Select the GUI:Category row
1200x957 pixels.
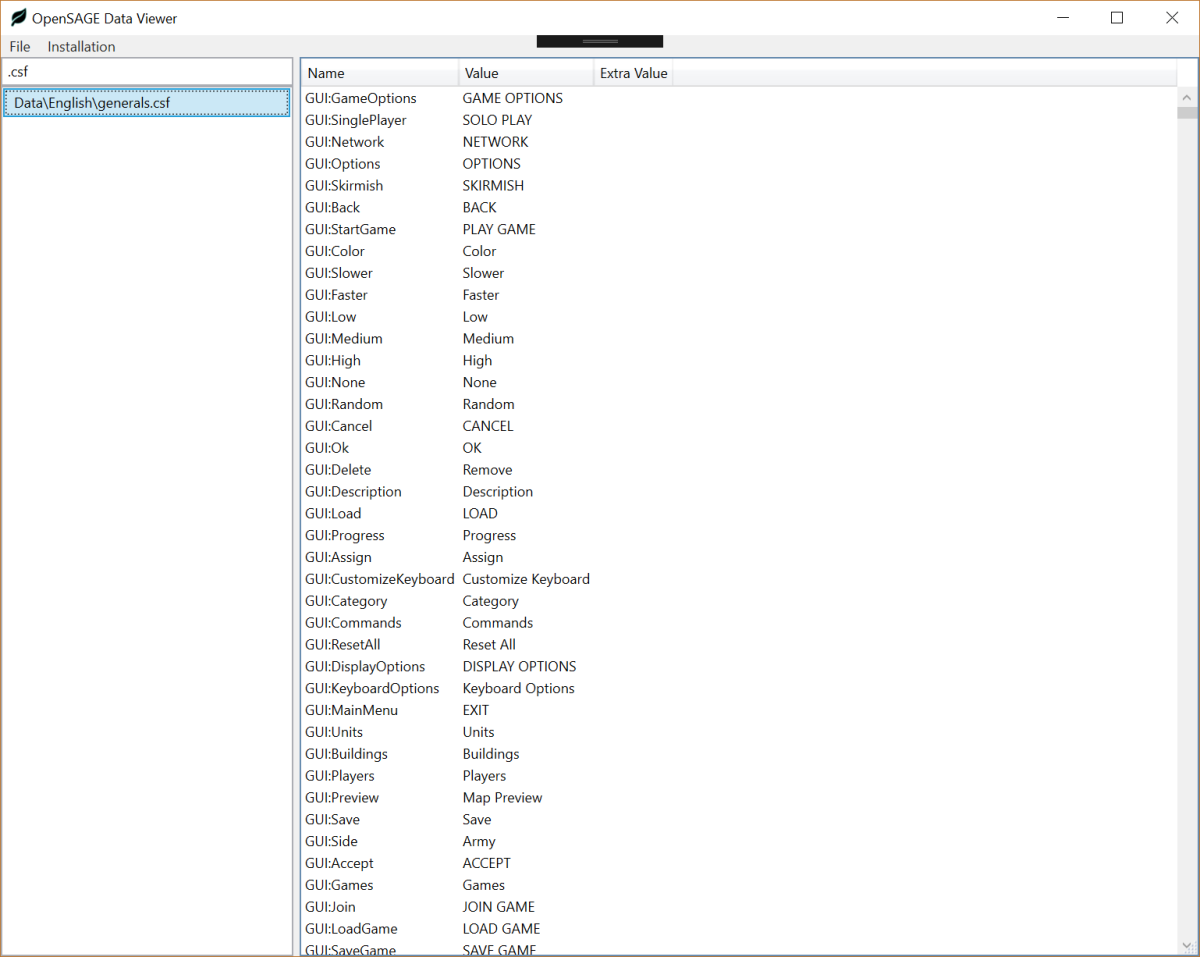point(740,601)
